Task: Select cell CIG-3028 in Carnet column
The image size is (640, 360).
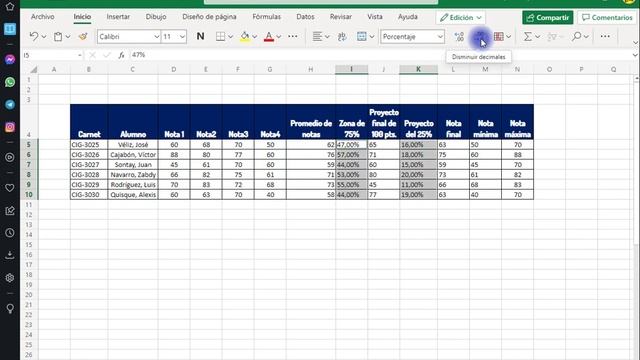Action: (x=89, y=175)
